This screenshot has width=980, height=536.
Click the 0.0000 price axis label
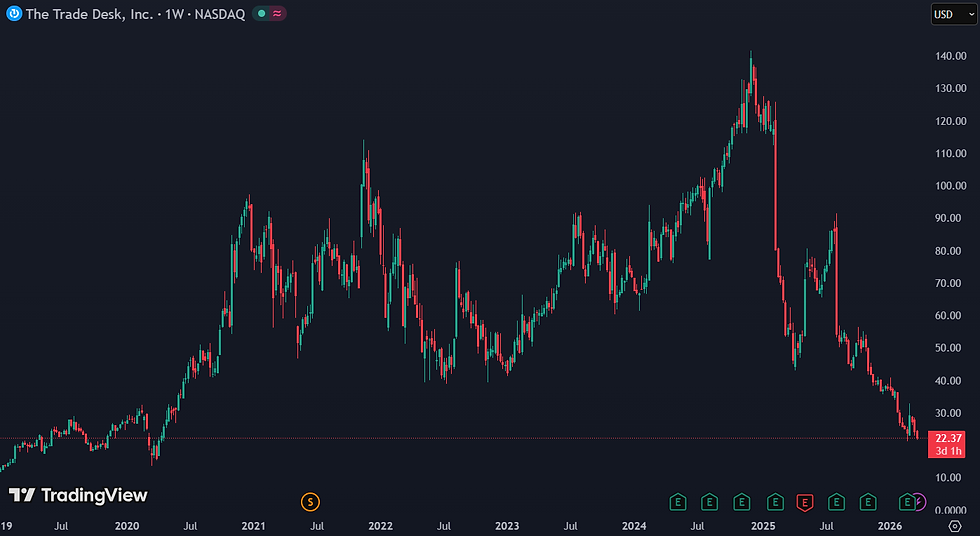point(951,510)
